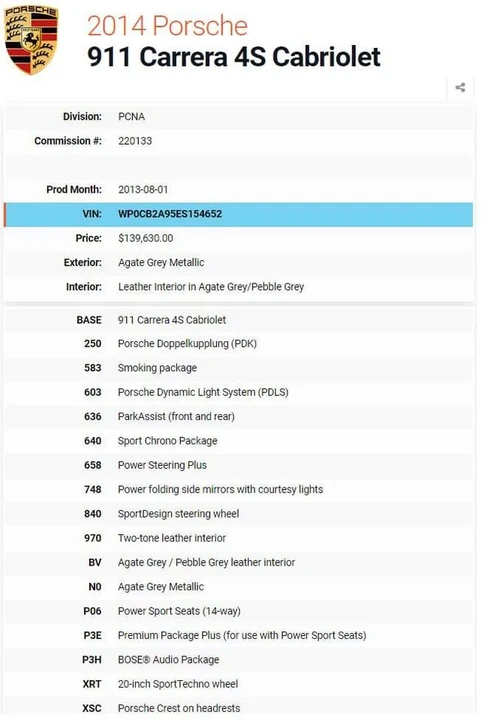Click option P06 Power Sport Seats (14-way)

[239, 611]
